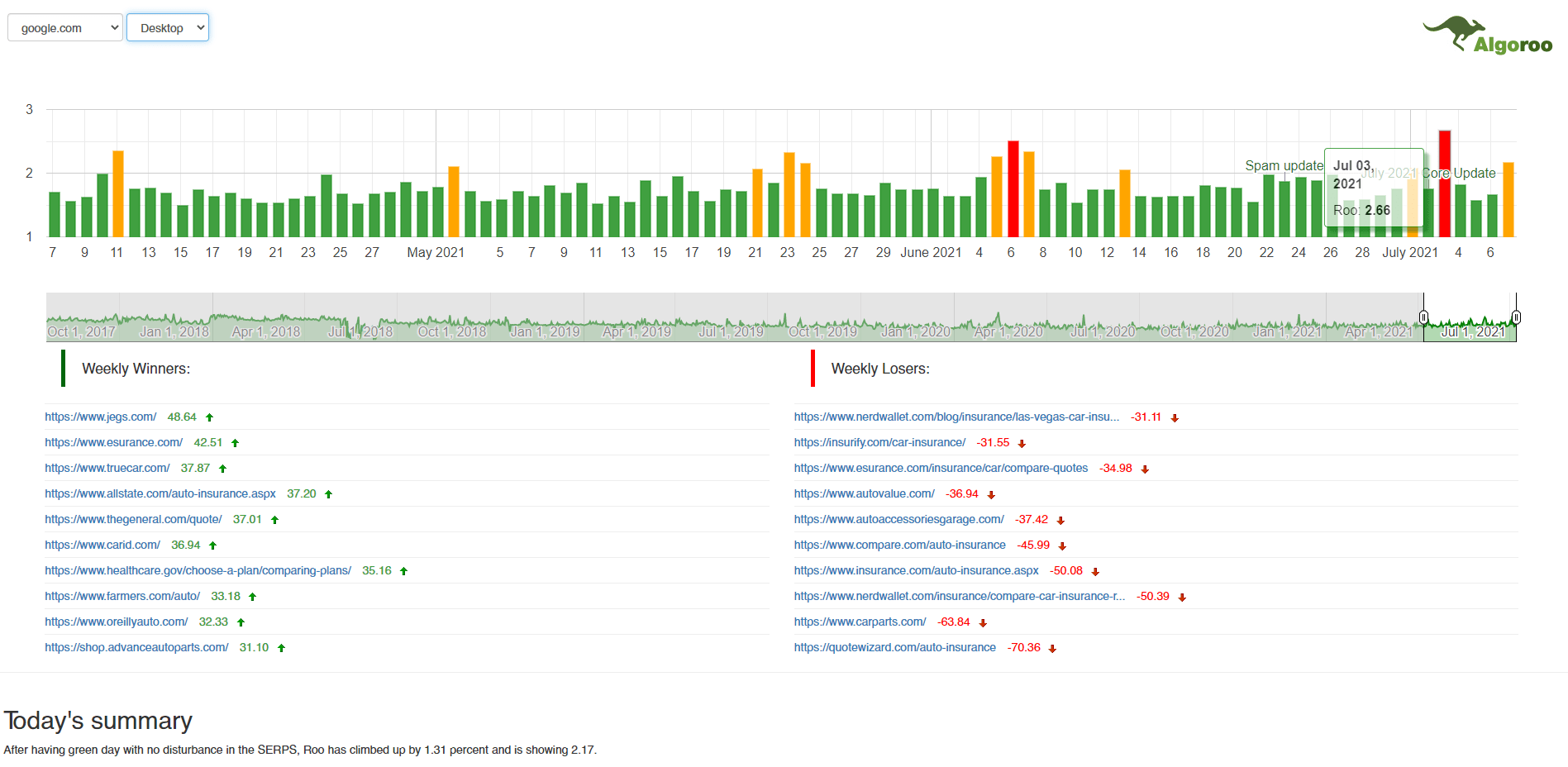Open the autoaccessoriesgarage.com link

899,519
